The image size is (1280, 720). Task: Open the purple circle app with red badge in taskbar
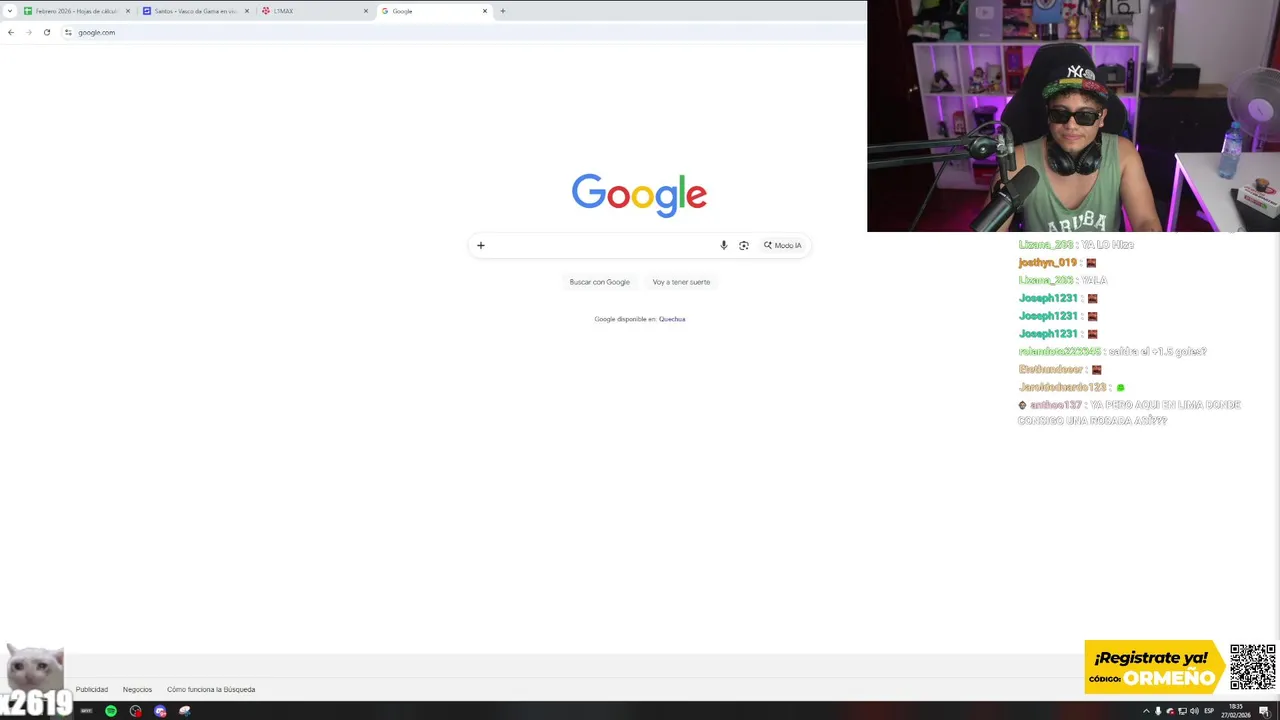tap(160, 711)
